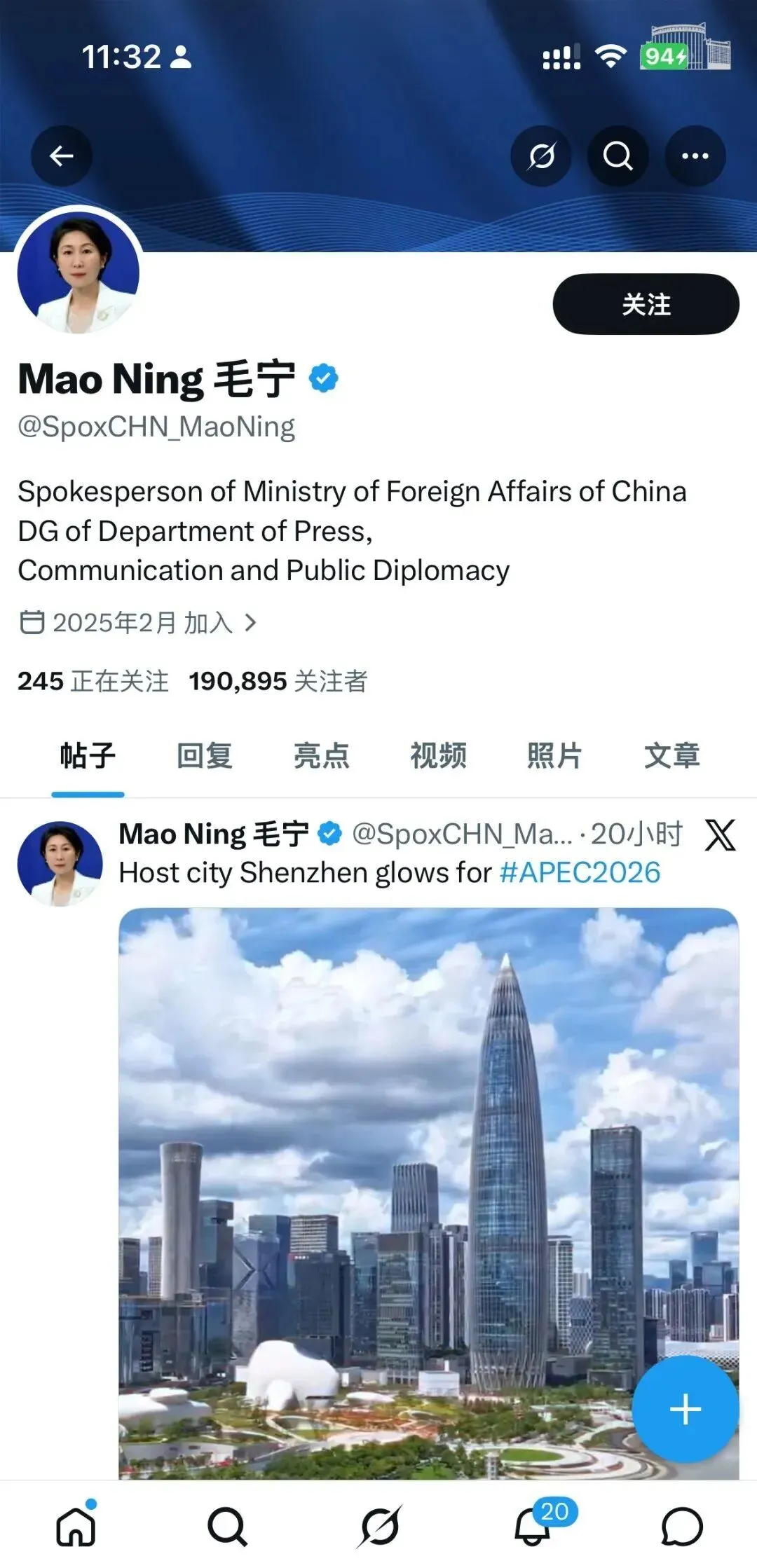The image size is (757, 1568).
Task: Expand the 2025年2月 加入 join date chevron
Action: pos(251,622)
